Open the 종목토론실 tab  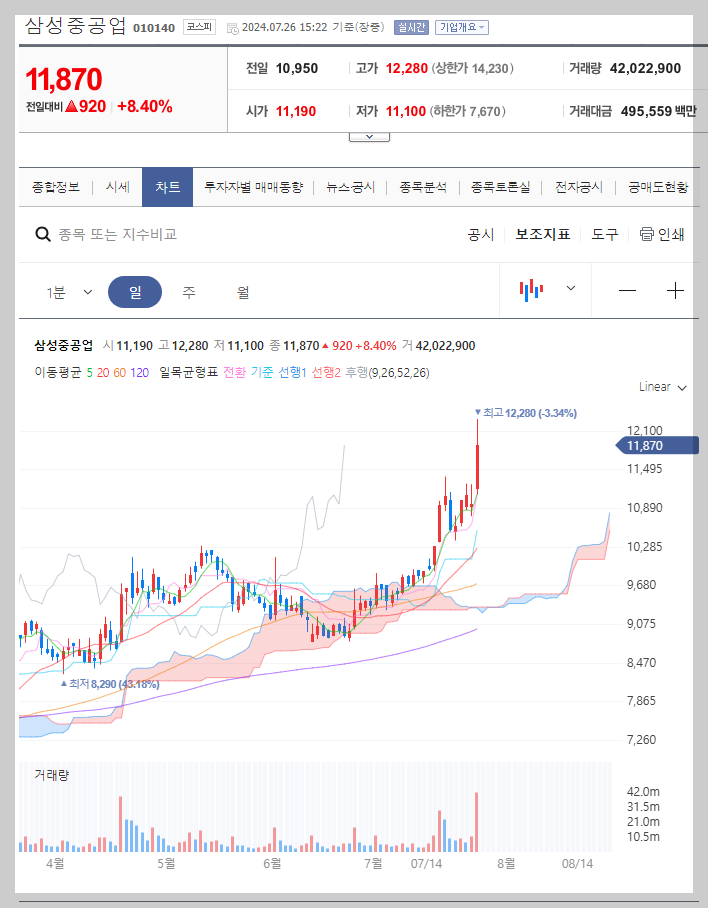500,187
